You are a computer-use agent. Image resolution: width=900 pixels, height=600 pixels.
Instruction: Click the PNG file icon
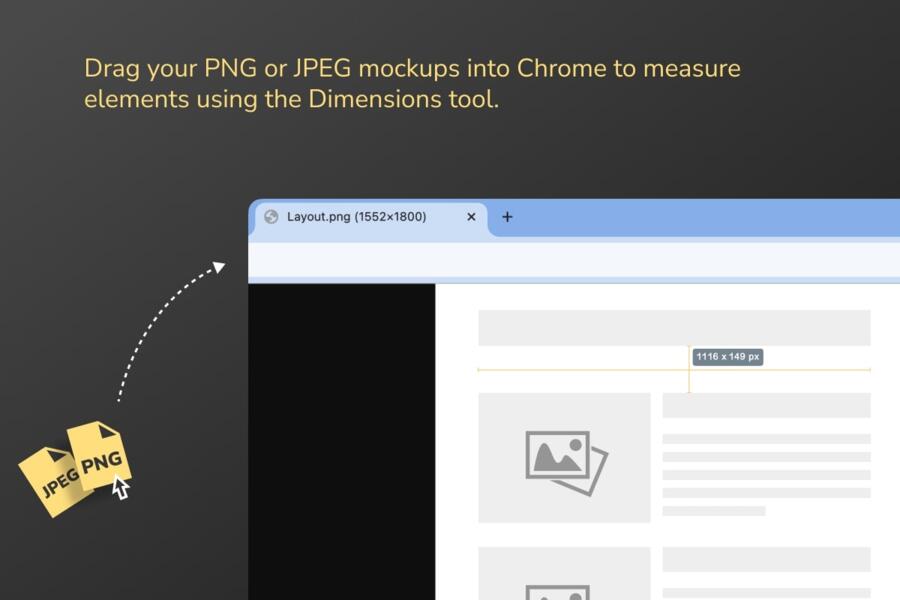[x=98, y=458]
